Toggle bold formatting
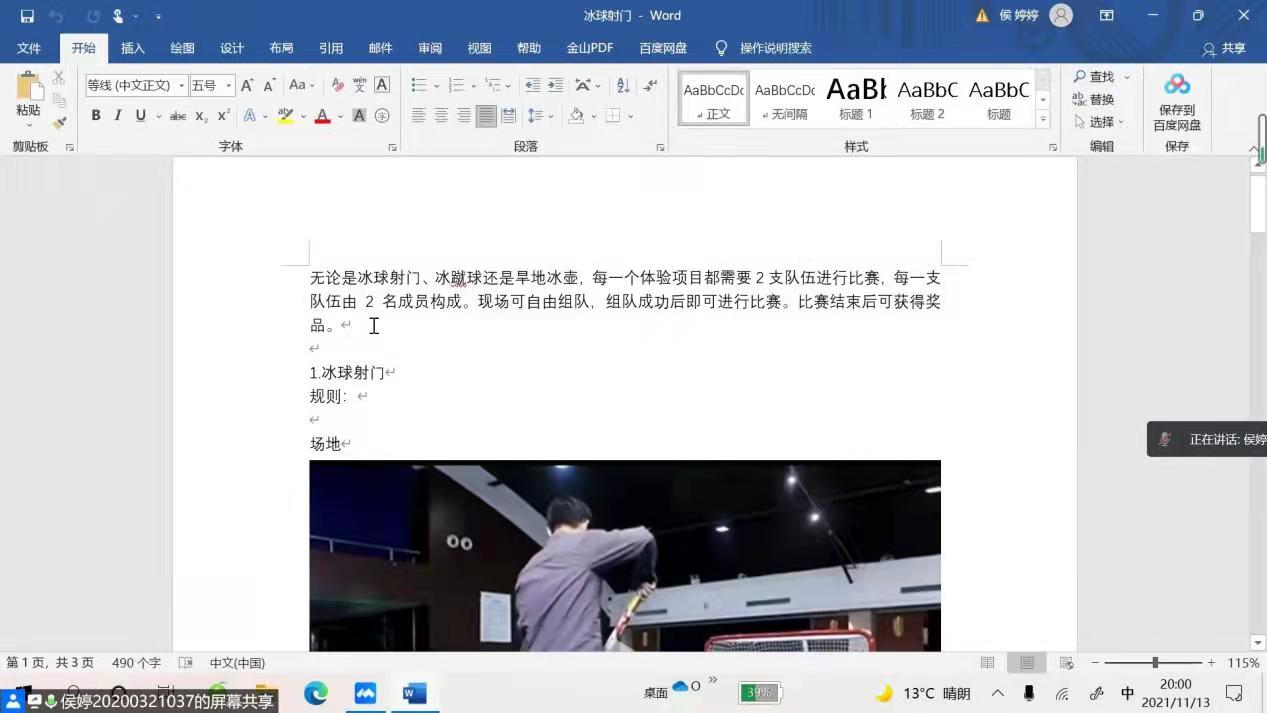The height and width of the screenshot is (713, 1267). [x=96, y=116]
